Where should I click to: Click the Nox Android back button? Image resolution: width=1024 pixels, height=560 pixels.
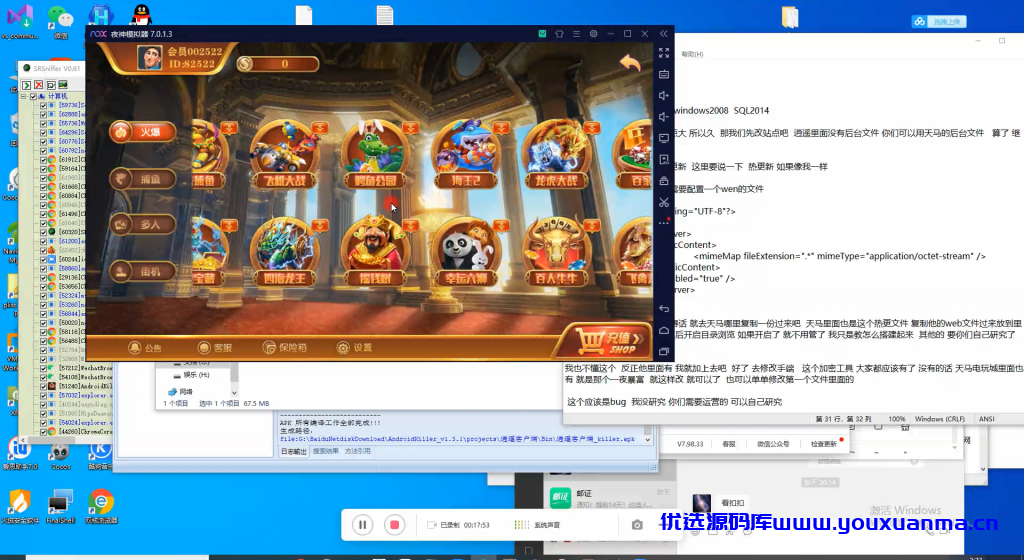click(x=664, y=309)
